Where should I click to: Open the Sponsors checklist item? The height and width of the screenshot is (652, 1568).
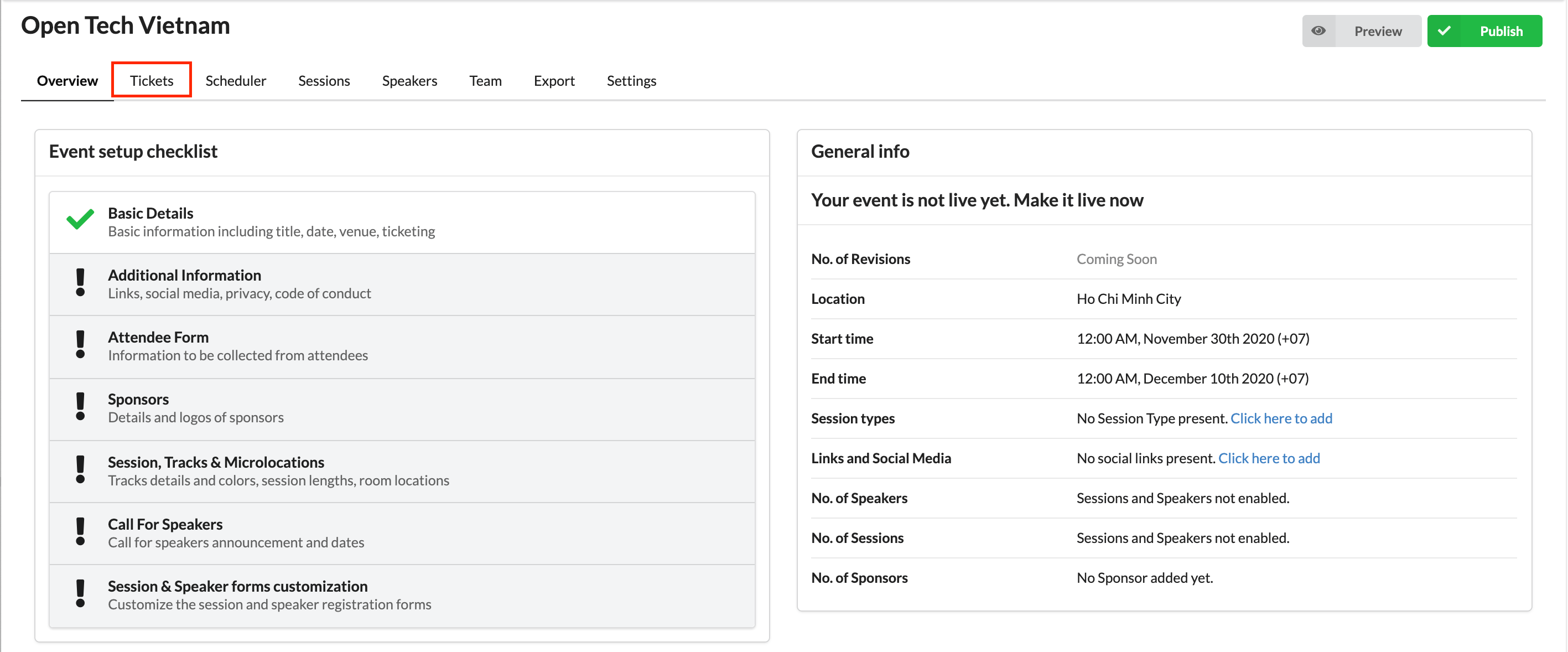point(402,408)
